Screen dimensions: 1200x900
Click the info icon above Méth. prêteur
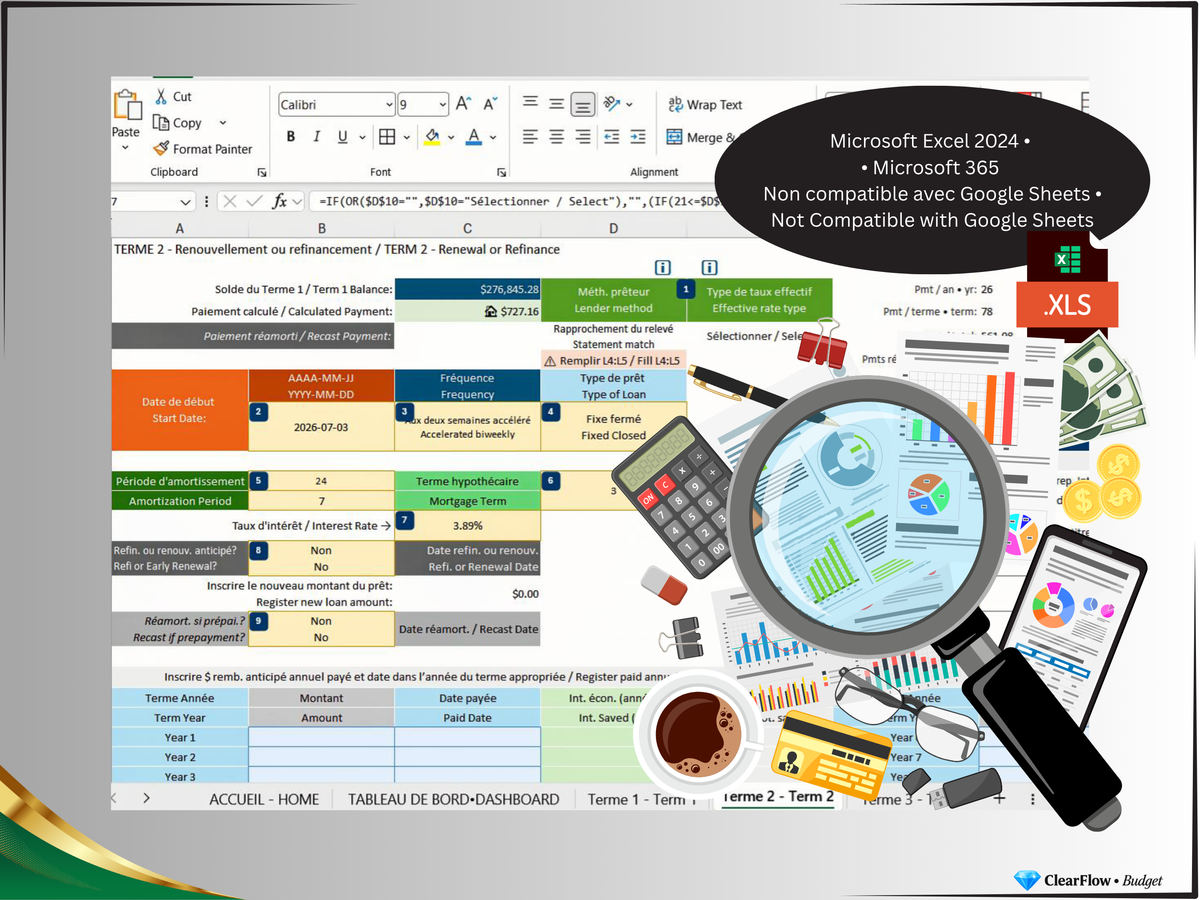(x=662, y=267)
